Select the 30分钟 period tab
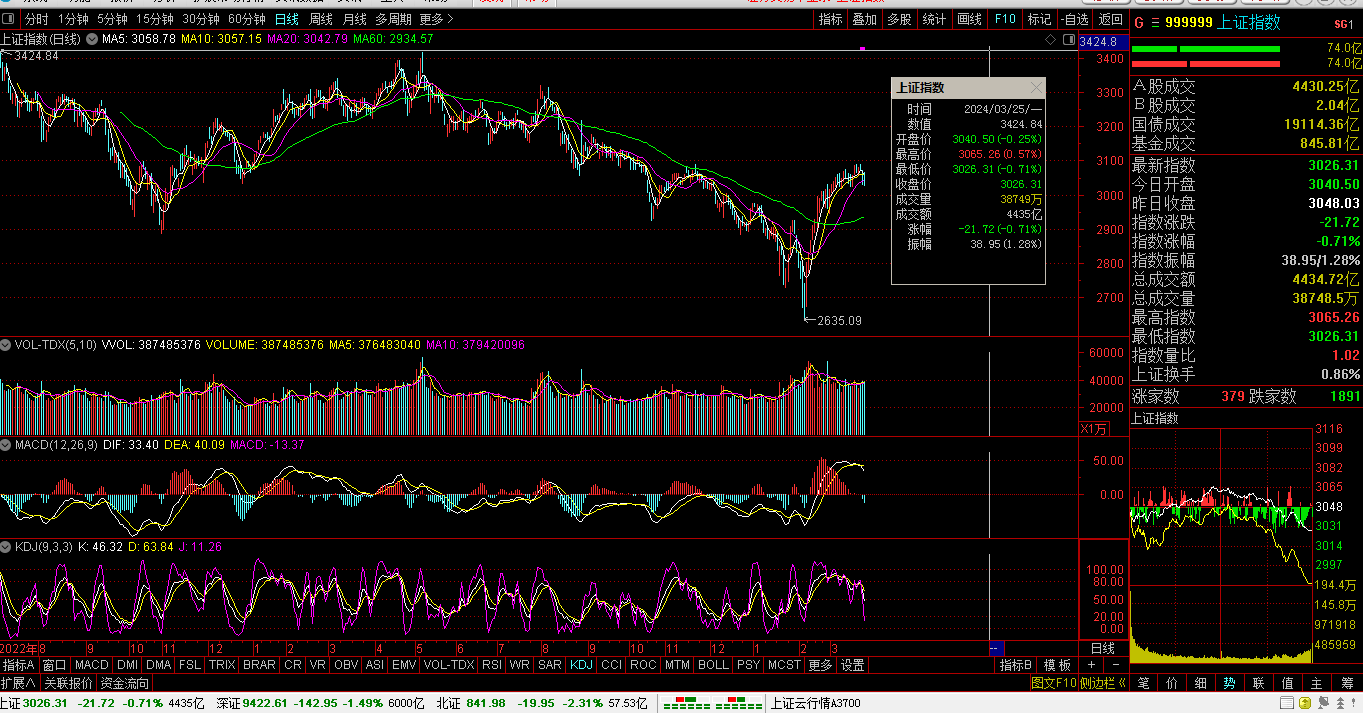This screenshot has height=713, width=1363. (201, 19)
